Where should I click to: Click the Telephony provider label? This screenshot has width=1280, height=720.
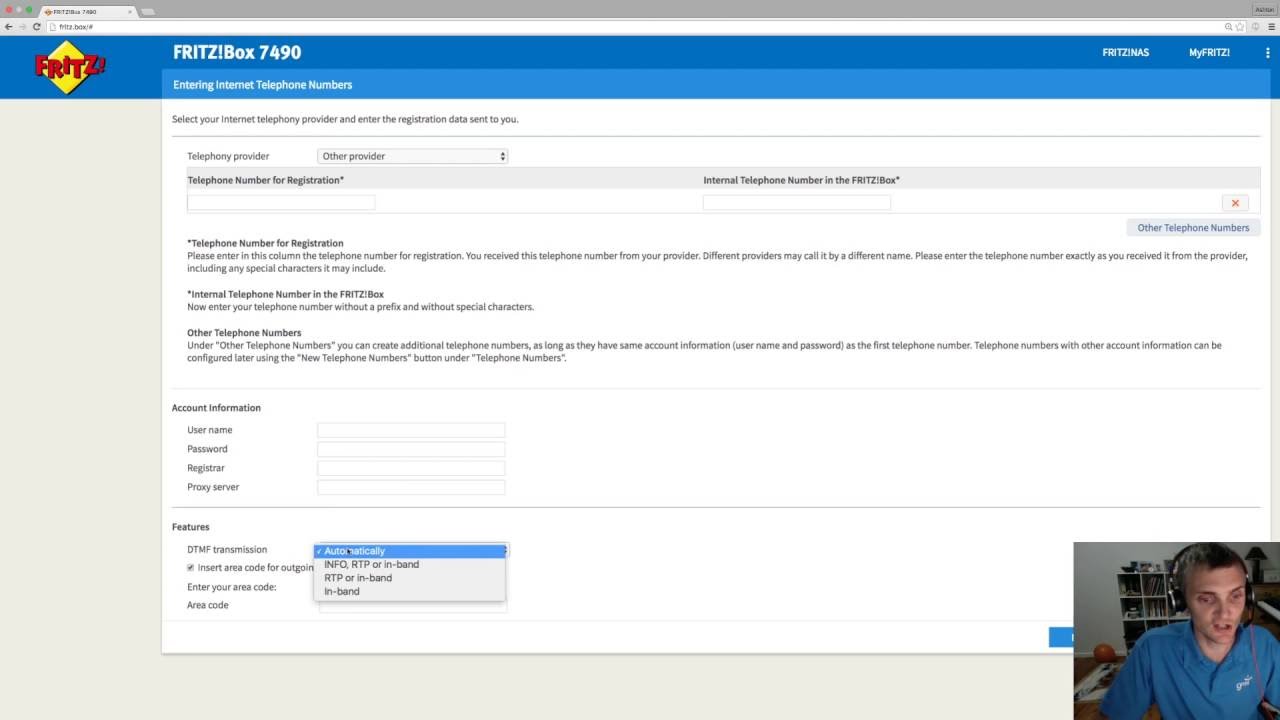(228, 156)
